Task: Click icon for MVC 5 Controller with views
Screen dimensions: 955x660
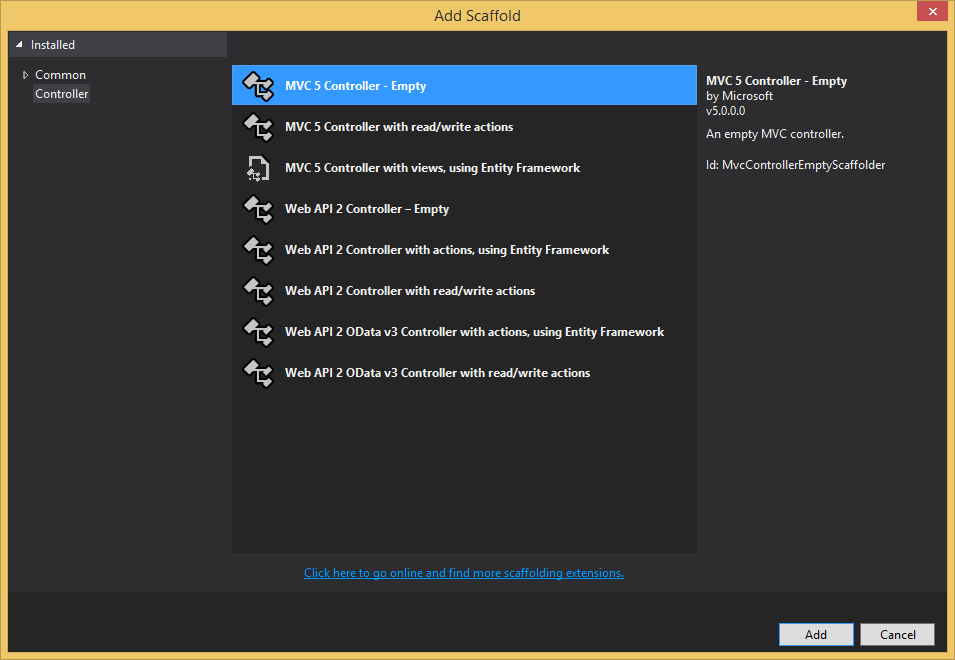Action: point(258,168)
